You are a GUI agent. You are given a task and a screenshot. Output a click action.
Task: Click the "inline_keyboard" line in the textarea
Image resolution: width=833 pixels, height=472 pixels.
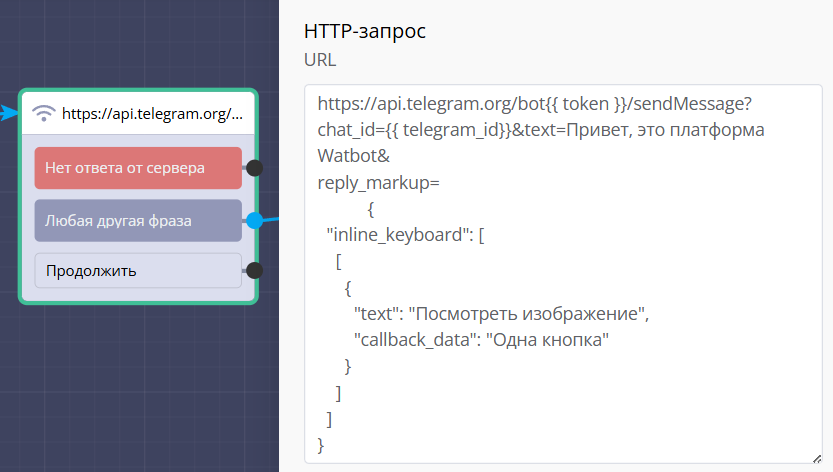tap(406, 236)
